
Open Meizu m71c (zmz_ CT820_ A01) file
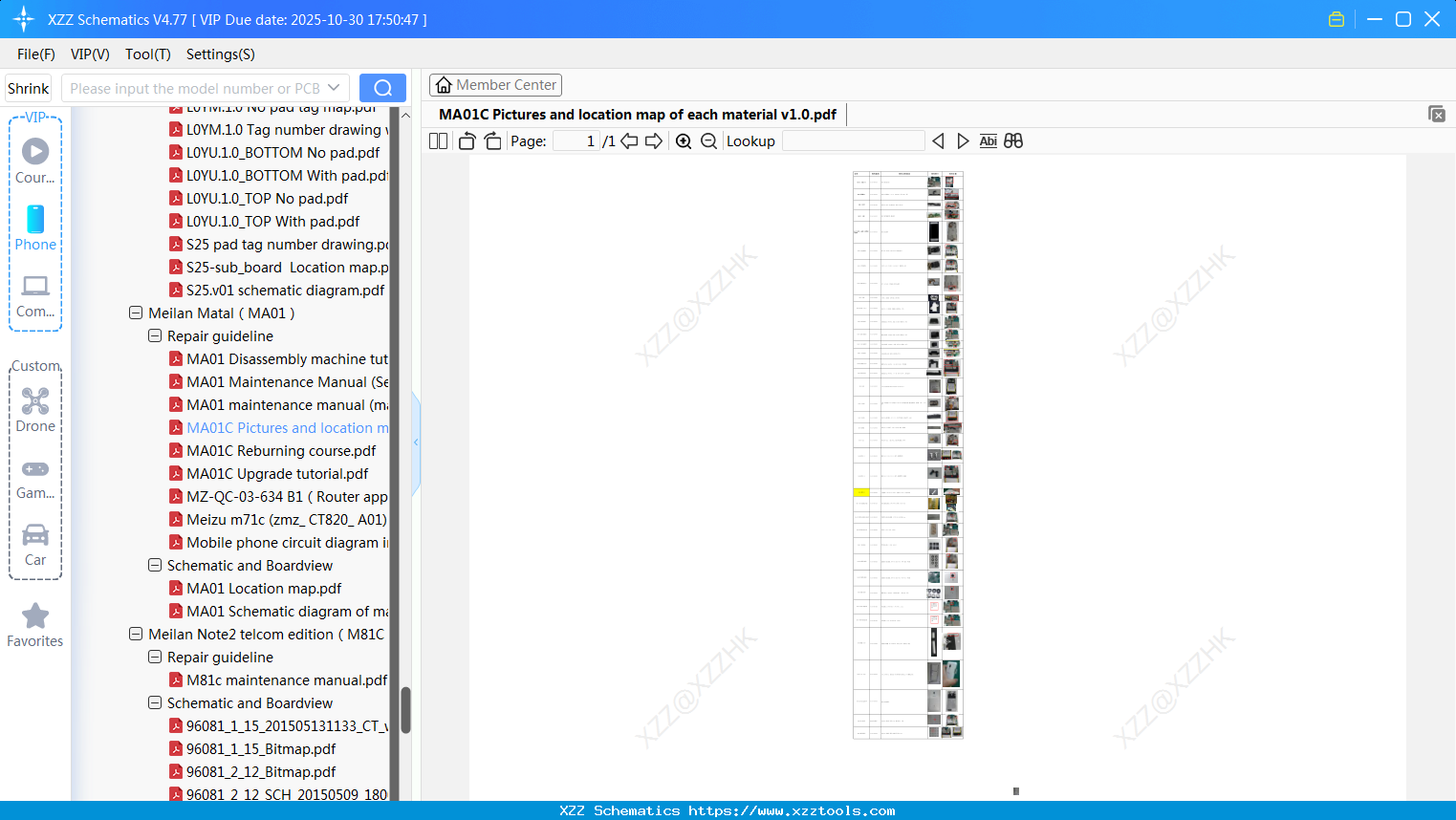click(279, 520)
